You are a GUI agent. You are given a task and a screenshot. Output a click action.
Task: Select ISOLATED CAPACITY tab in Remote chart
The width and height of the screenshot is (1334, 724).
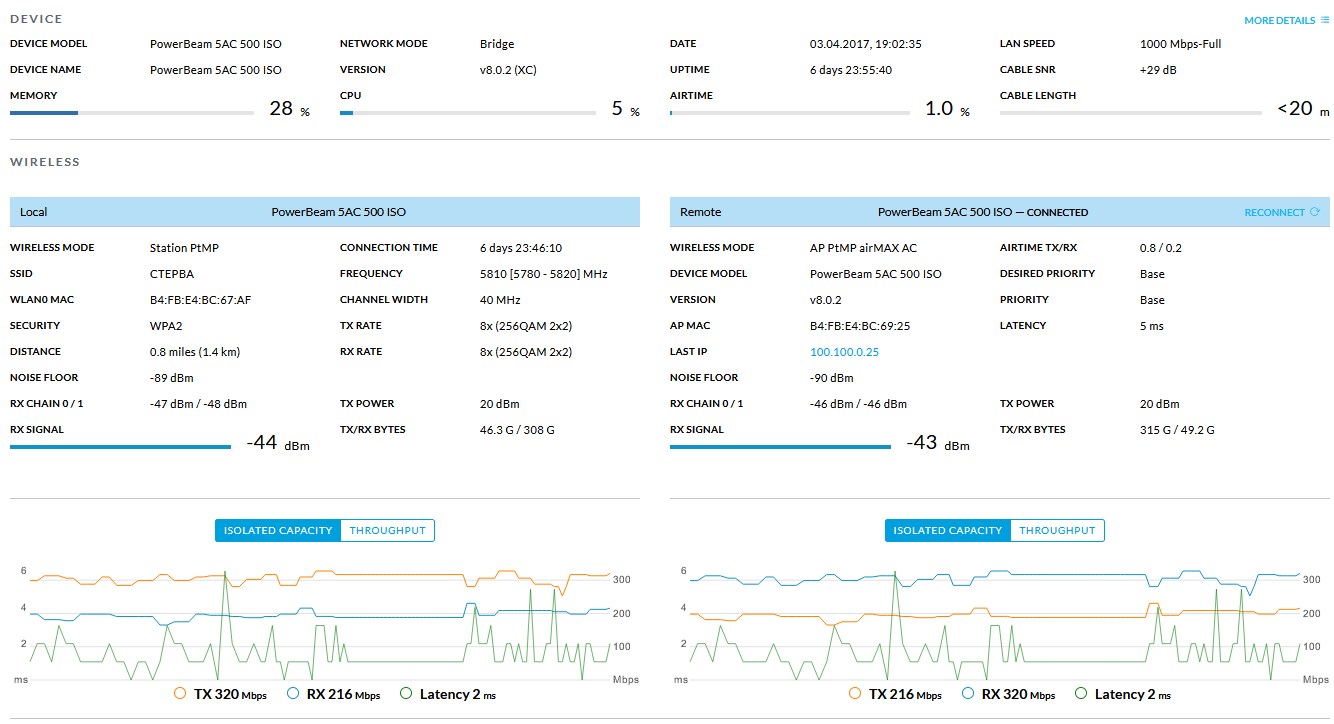click(948, 530)
